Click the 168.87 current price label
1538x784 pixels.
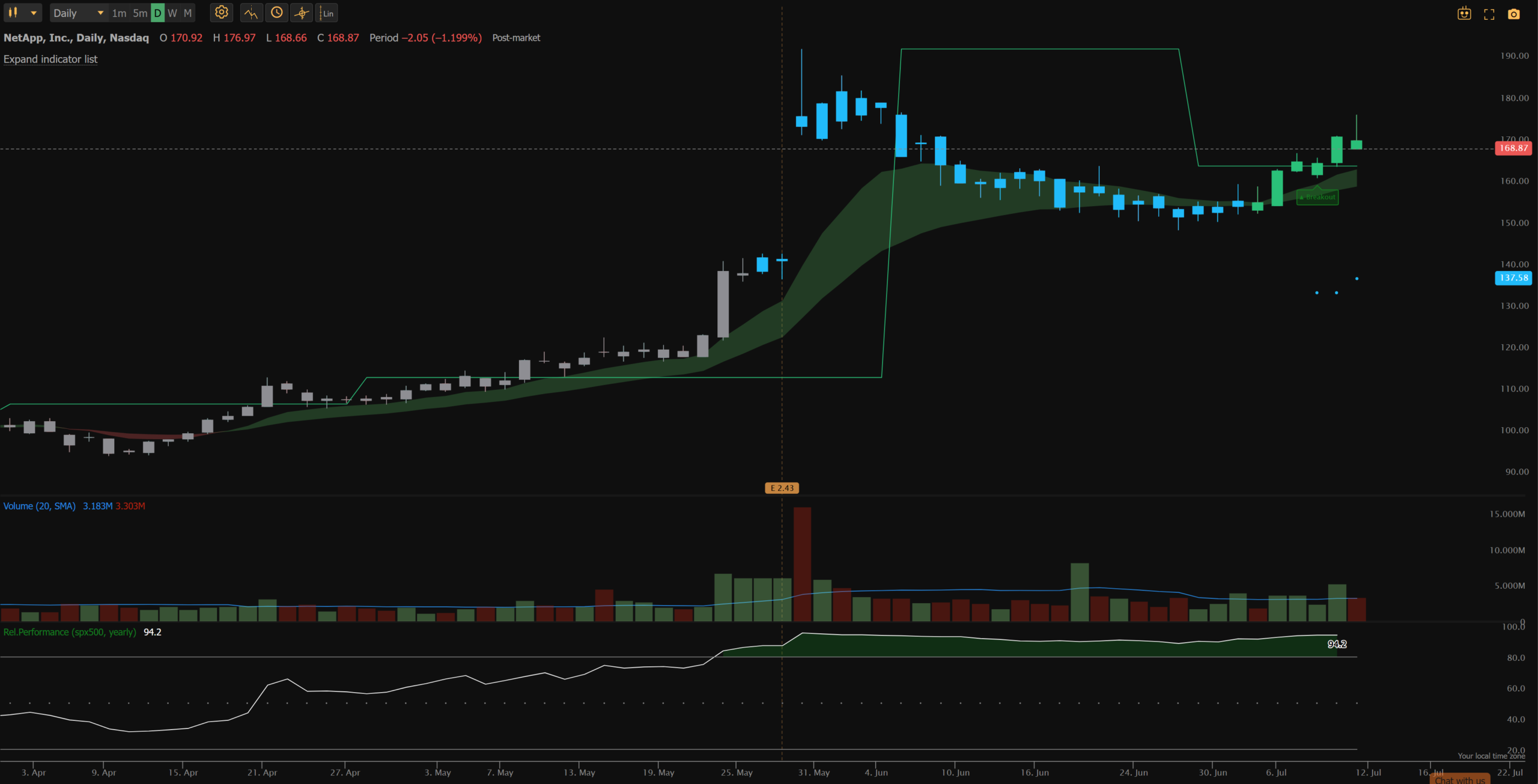pos(1513,148)
